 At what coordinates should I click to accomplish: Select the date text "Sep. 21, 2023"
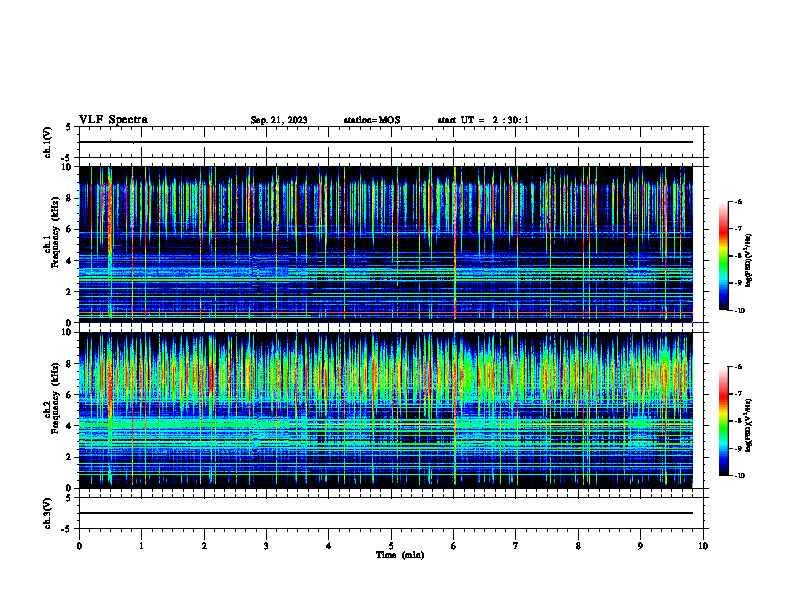[x=279, y=120]
